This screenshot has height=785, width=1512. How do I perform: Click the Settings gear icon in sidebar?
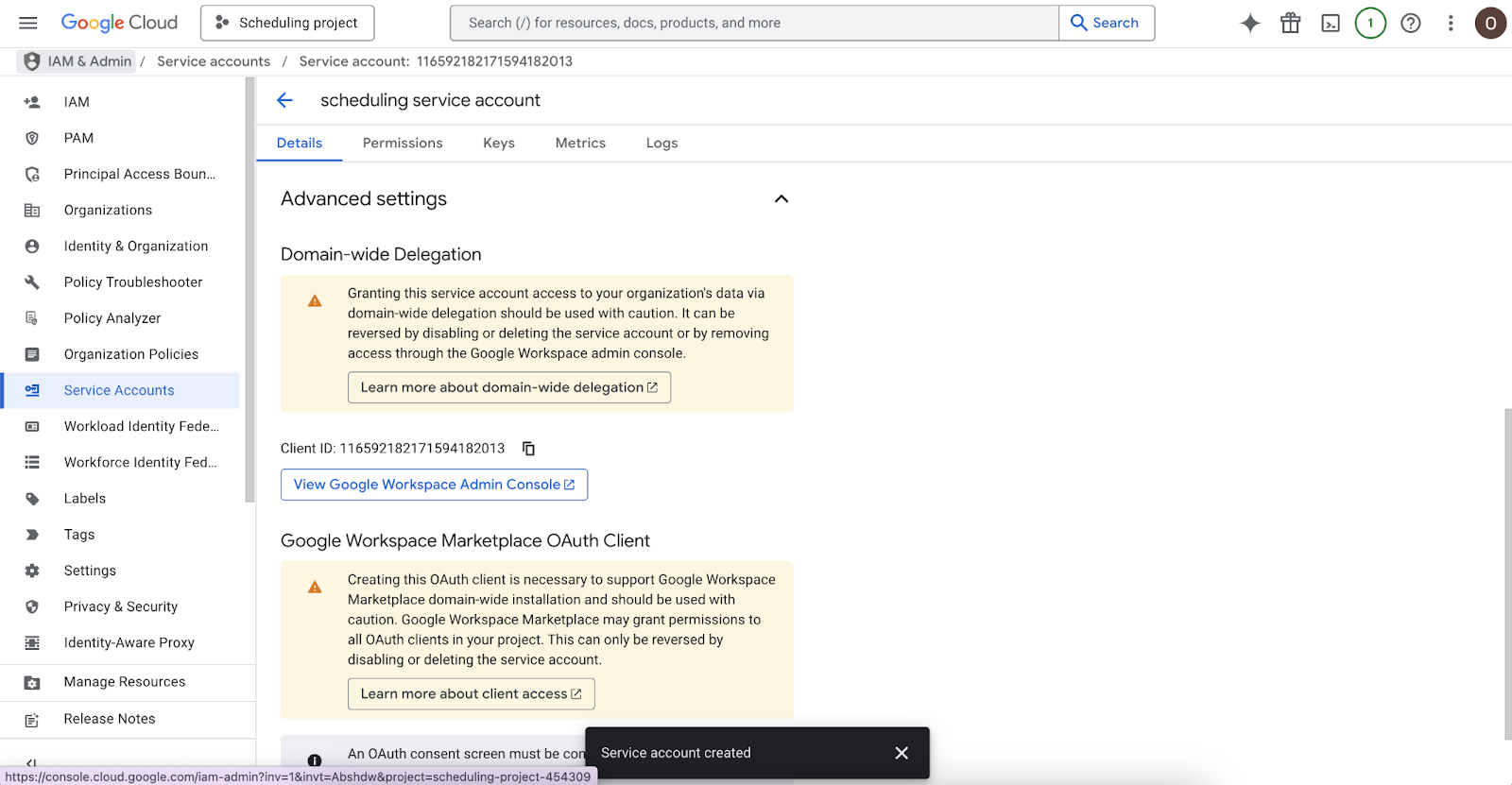(x=32, y=571)
